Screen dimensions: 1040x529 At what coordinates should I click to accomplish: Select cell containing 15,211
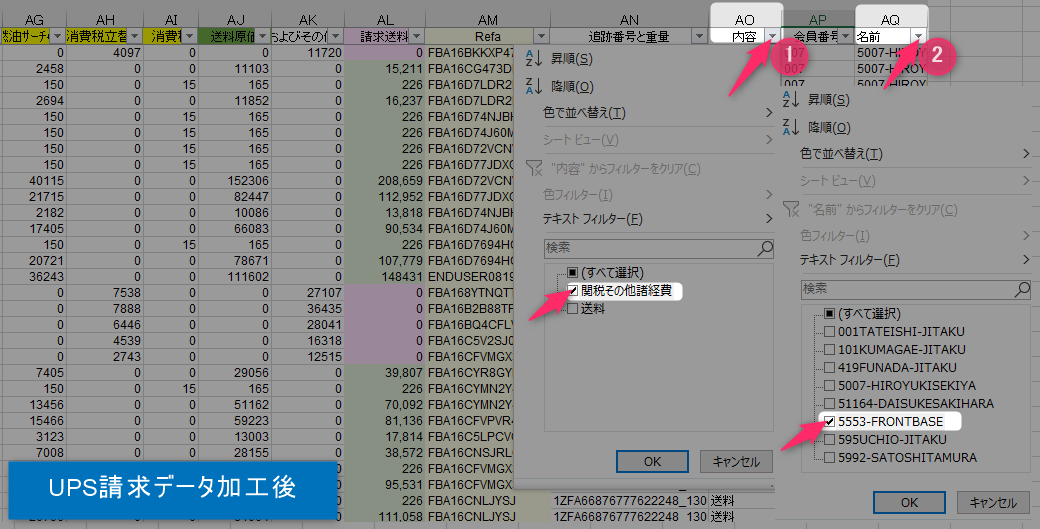click(385, 68)
